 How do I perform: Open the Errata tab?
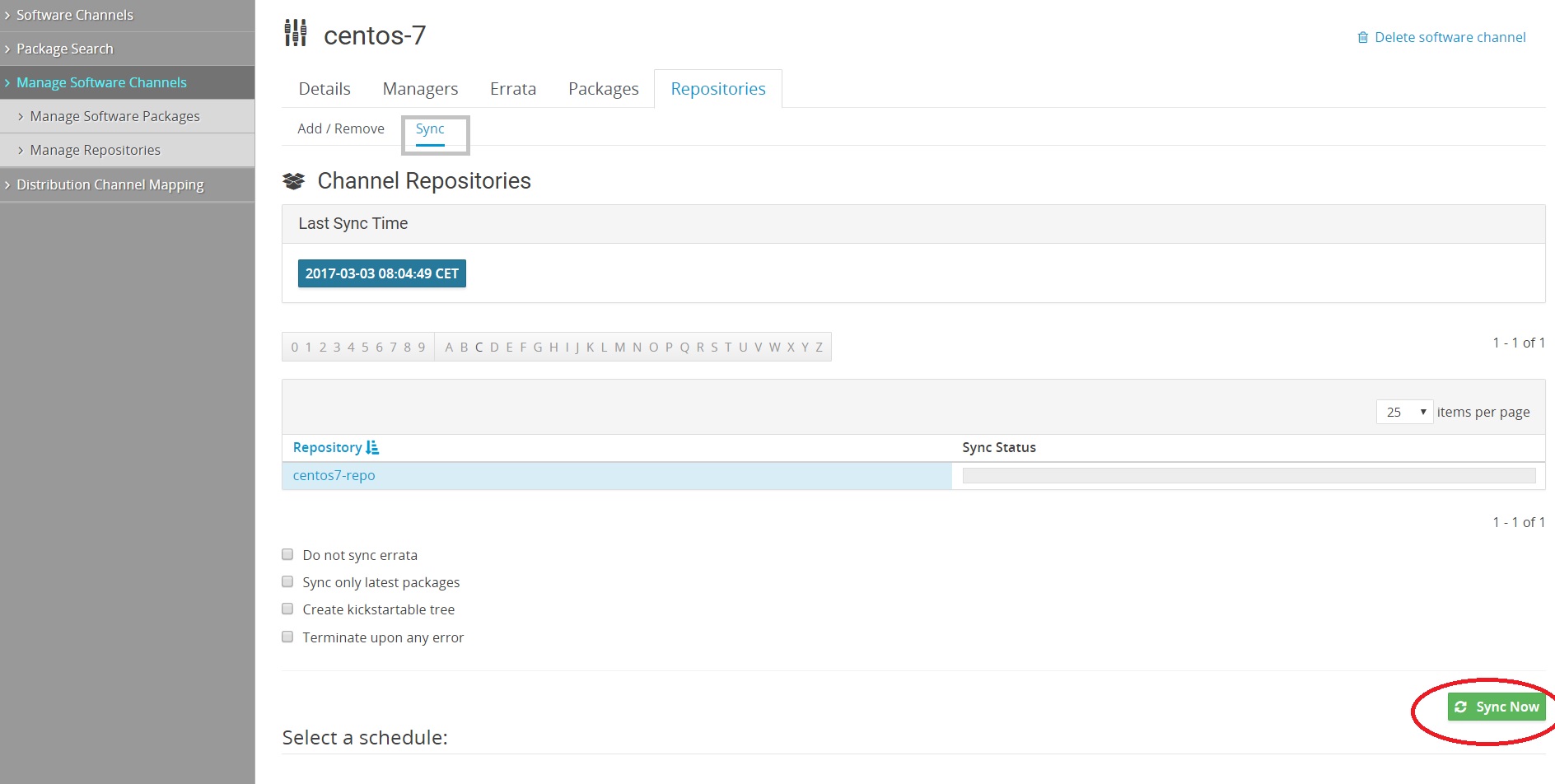pos(513,89)
